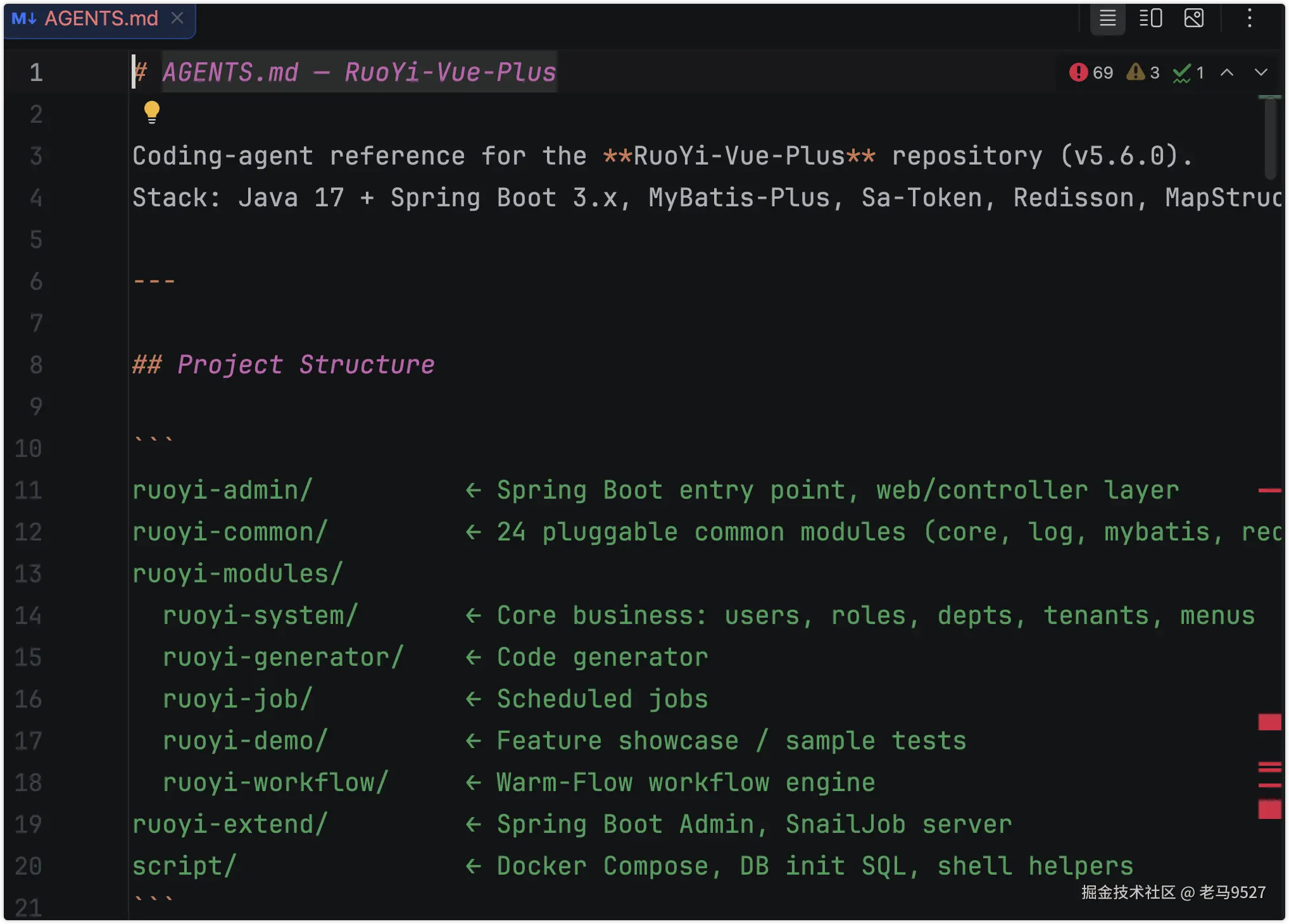
Task: Go to previous highlighted problem arrow
Action: tap(1226, 72)
